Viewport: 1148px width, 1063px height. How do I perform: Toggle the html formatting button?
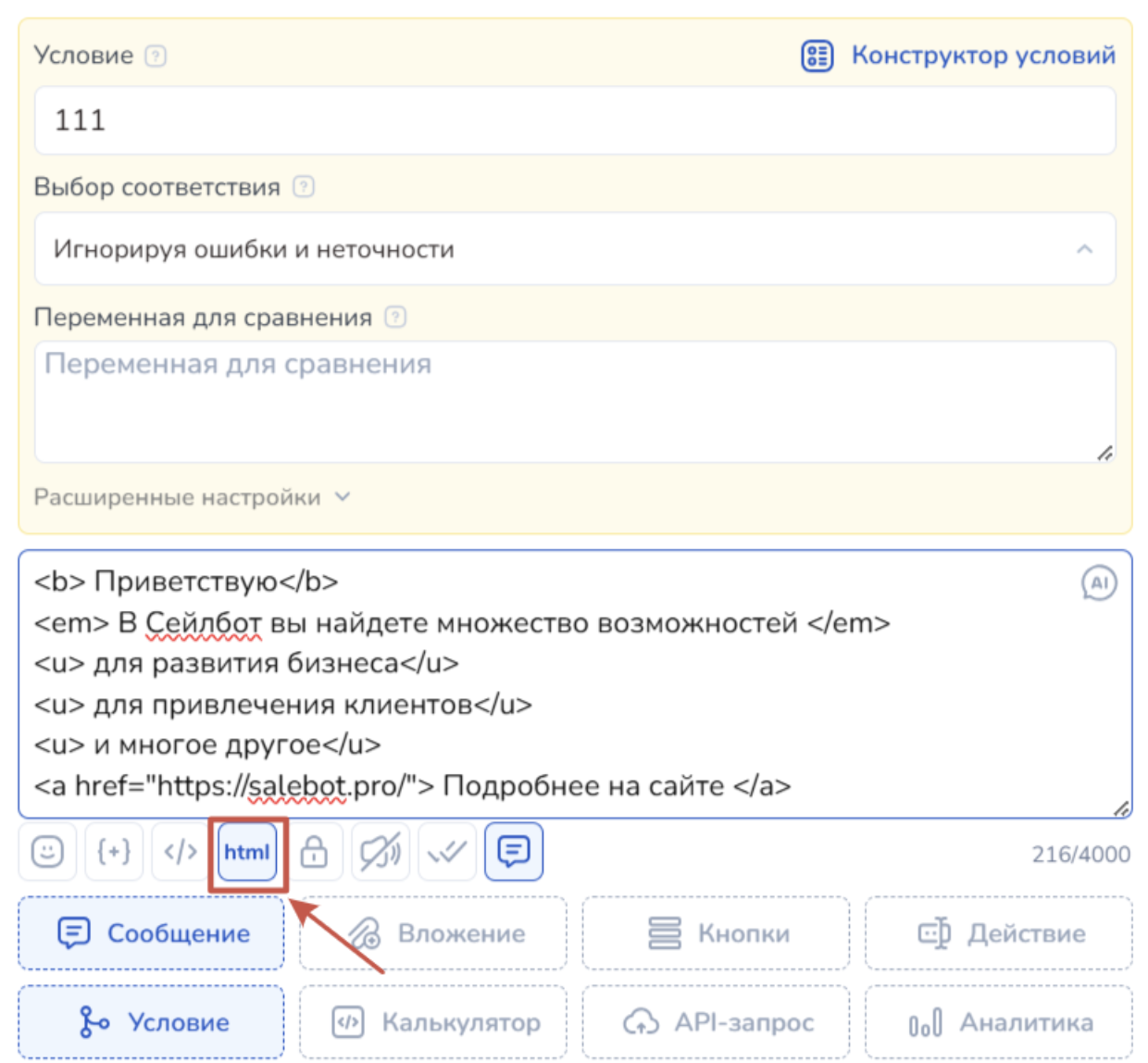tap(247, 852)
